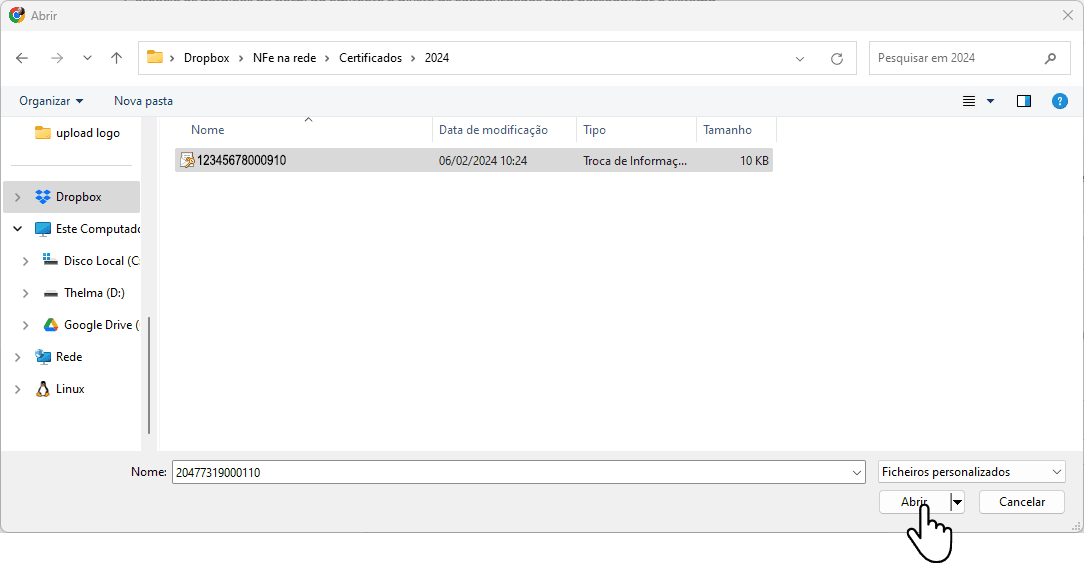Select Certificados in the breadcrumb path
The width and height of the screenshot is (1084, 564).
point(370,58)
